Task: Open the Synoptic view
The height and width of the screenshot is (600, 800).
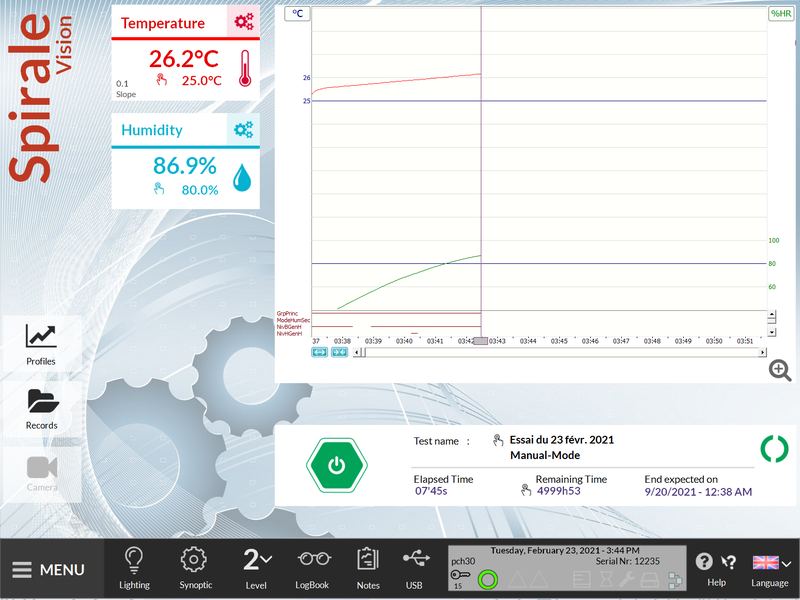Action: (195, 567)
